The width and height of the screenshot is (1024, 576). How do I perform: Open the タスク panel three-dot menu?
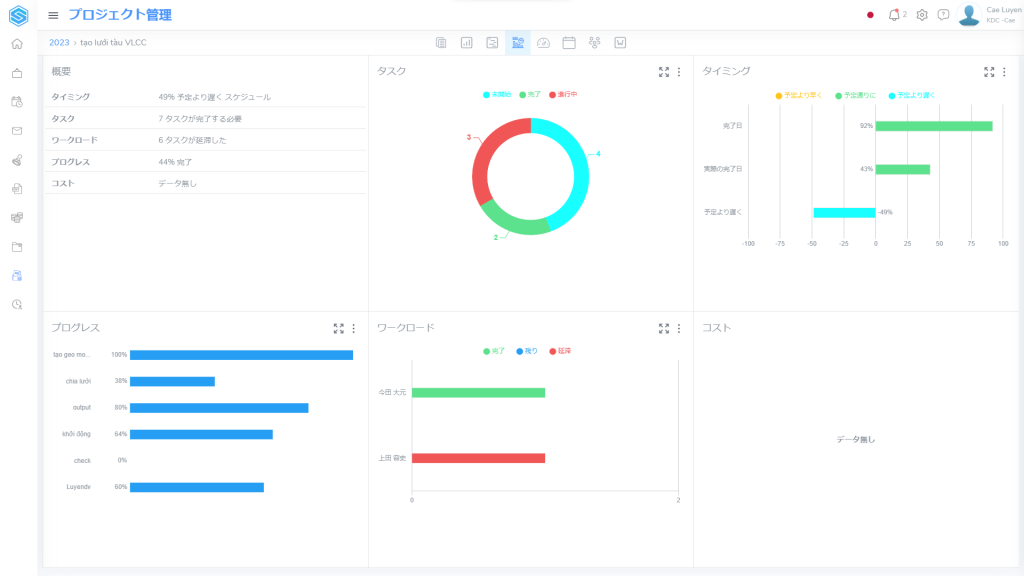[x=679, y=72]
